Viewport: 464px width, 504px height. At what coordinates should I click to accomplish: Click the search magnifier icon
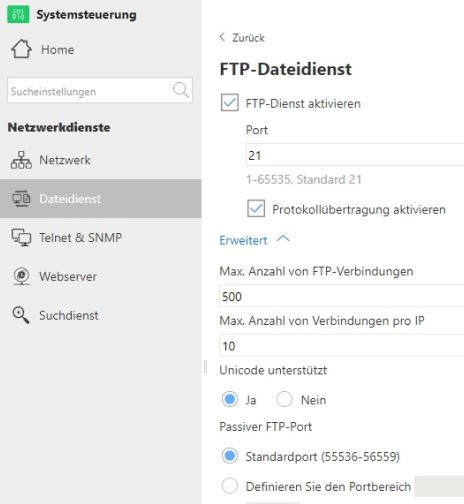coord(181,90)
